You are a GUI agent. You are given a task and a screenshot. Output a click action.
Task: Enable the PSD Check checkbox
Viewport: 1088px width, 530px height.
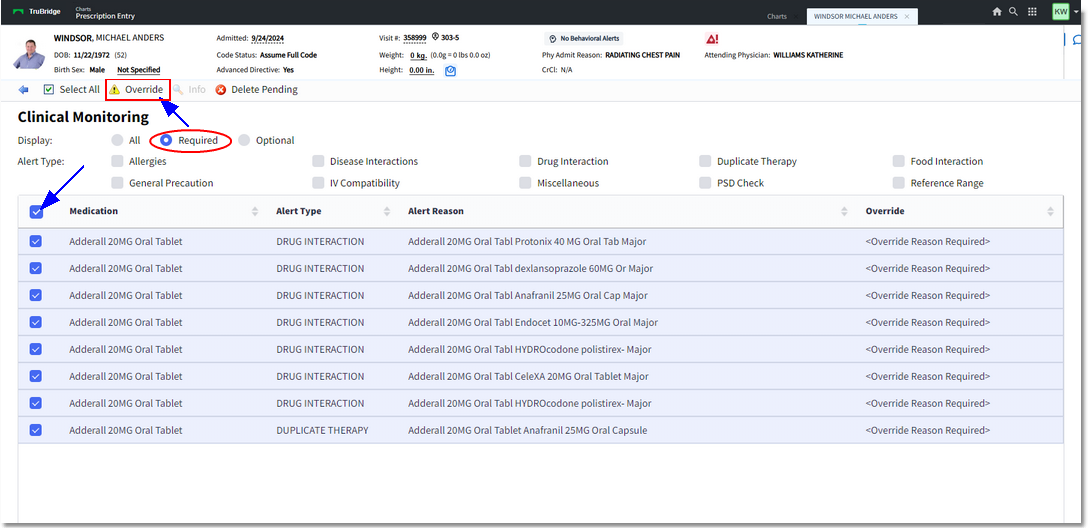click(x=705, y=183)
